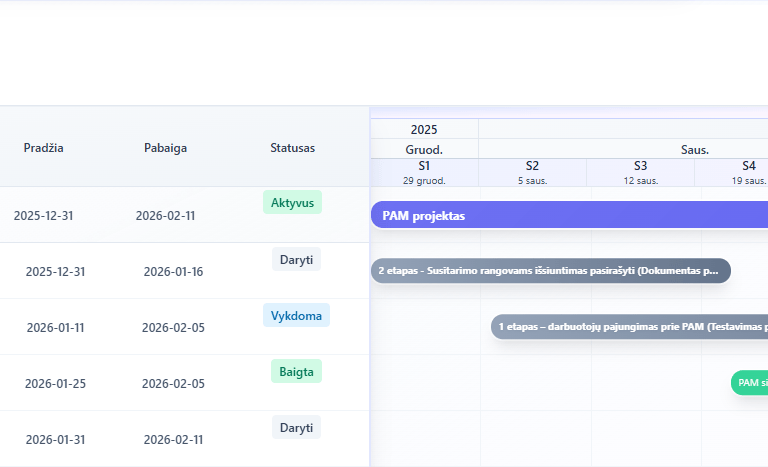The image size is (768, 467).
Task: Click the Vykdoma status badge
Action: 296,316
